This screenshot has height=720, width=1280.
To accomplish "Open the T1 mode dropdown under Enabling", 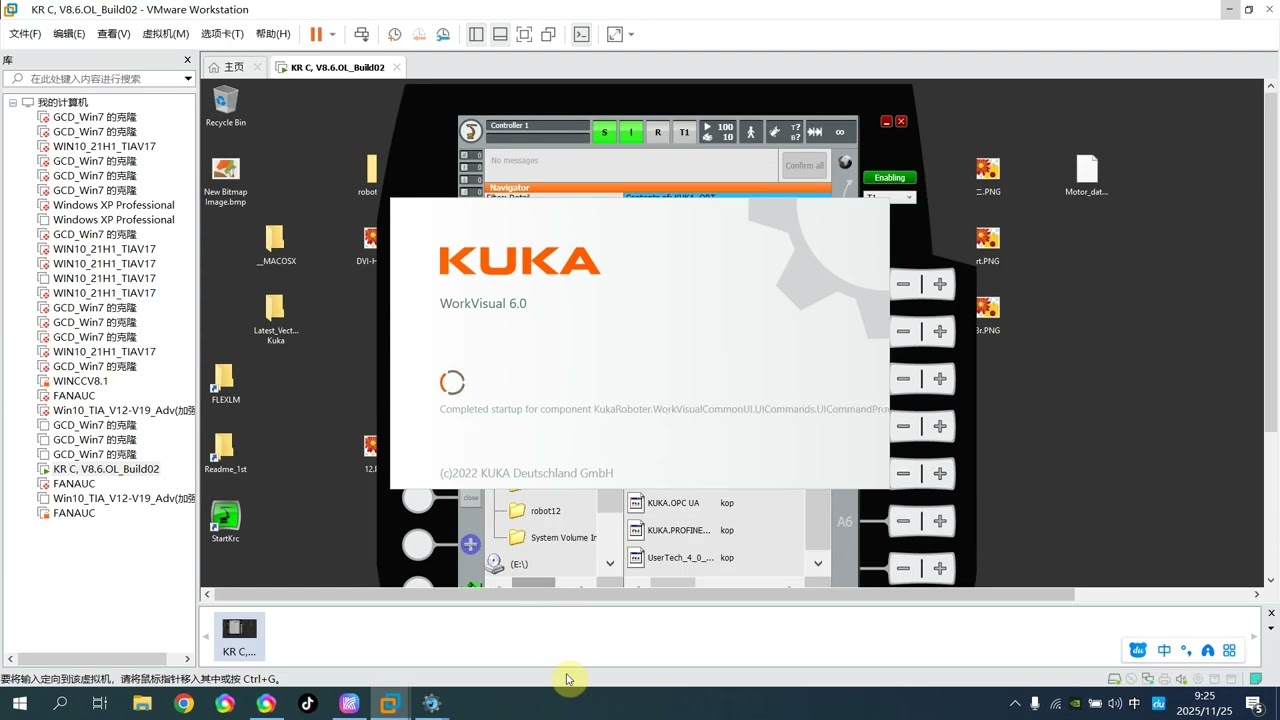I will click(889, 197).
